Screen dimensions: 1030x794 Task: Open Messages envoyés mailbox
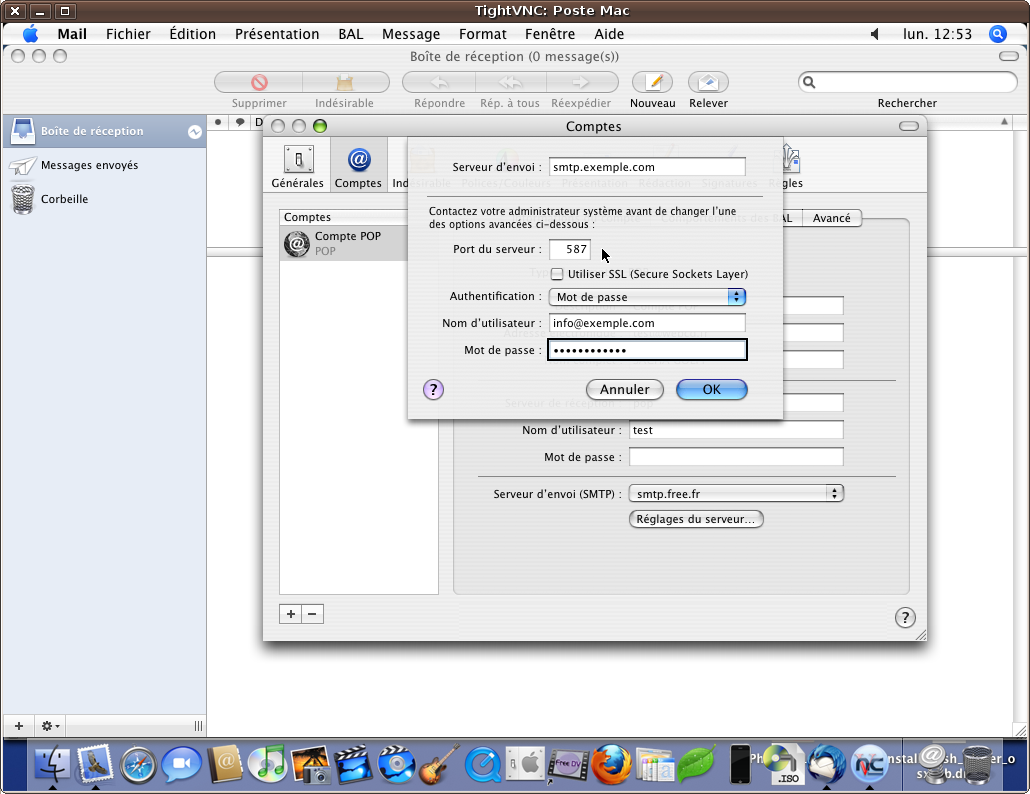click(104, 165)
